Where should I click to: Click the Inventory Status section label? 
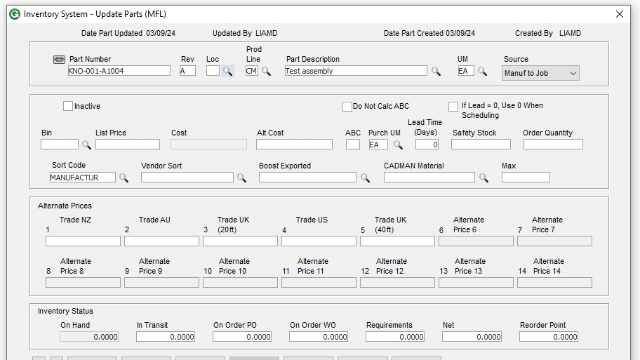(x=65, y=311)
